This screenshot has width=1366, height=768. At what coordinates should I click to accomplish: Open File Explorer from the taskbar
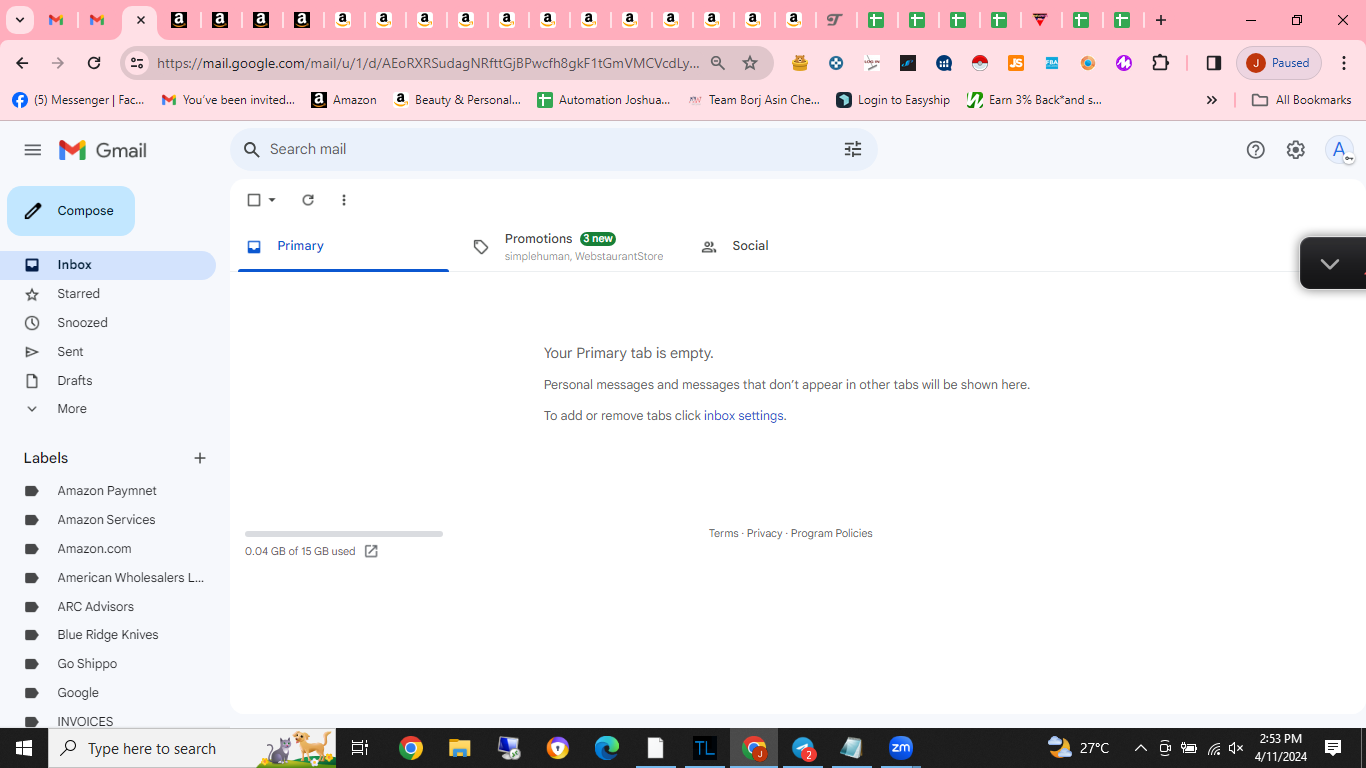[x=459, y=748]
